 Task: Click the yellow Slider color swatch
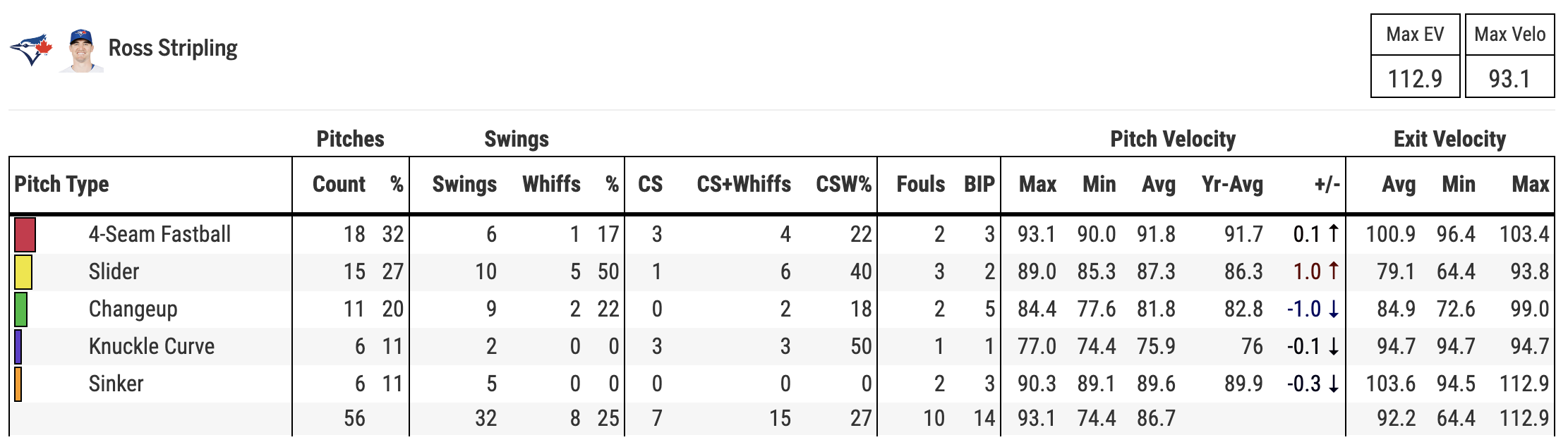pos(23,272)
